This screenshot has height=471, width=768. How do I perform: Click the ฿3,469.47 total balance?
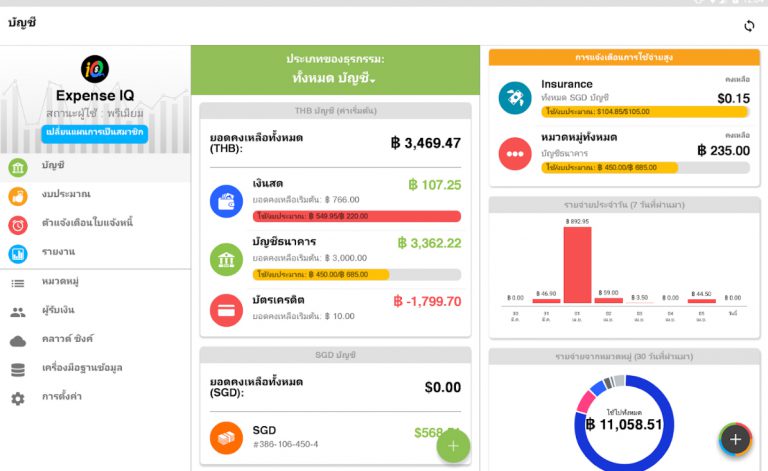point(426,143)
